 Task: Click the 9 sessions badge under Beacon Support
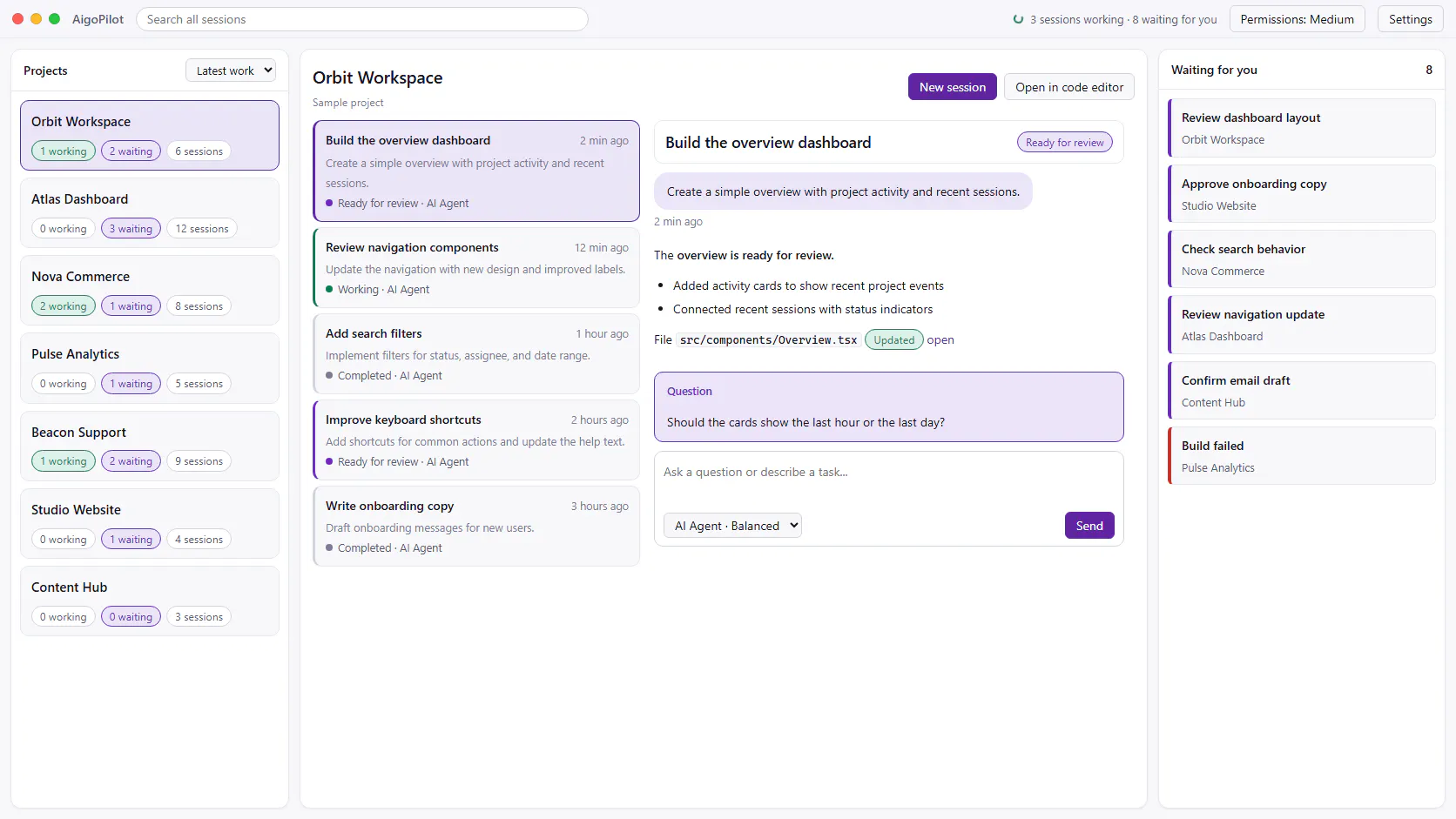[199, 461]
